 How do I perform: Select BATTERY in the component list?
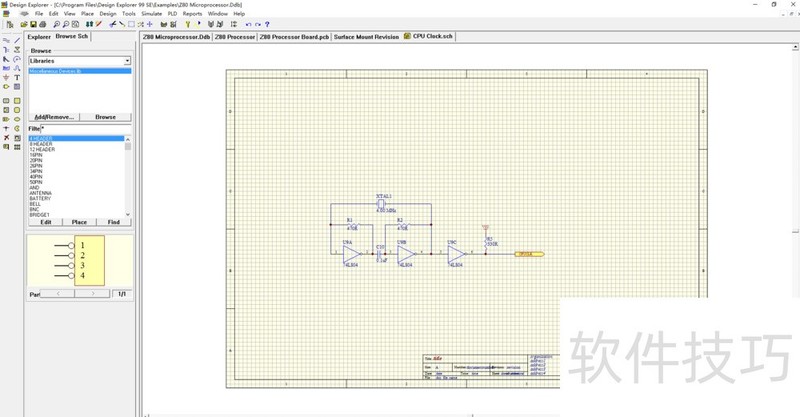pyautogui.click(x=41, y=198)
